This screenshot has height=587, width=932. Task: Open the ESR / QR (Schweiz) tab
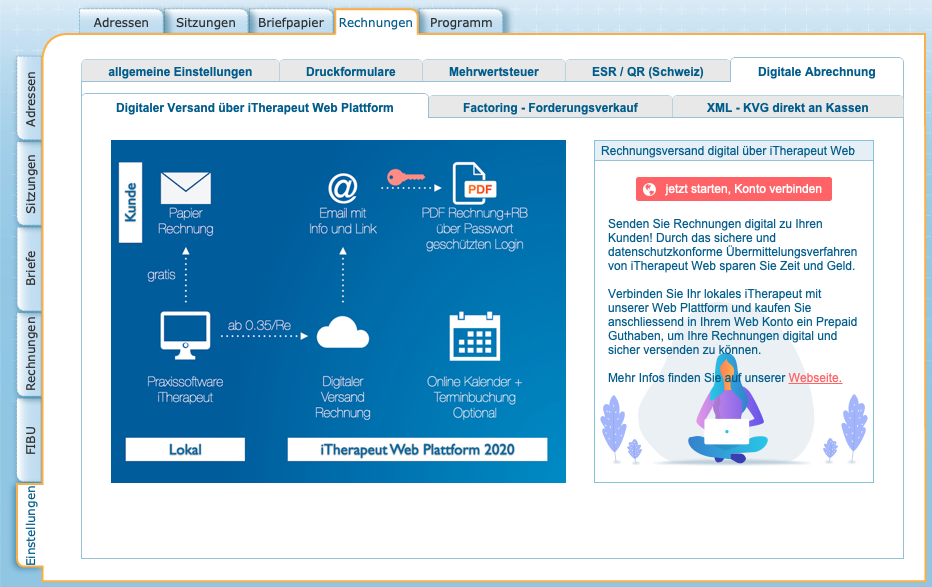(648, 71)
